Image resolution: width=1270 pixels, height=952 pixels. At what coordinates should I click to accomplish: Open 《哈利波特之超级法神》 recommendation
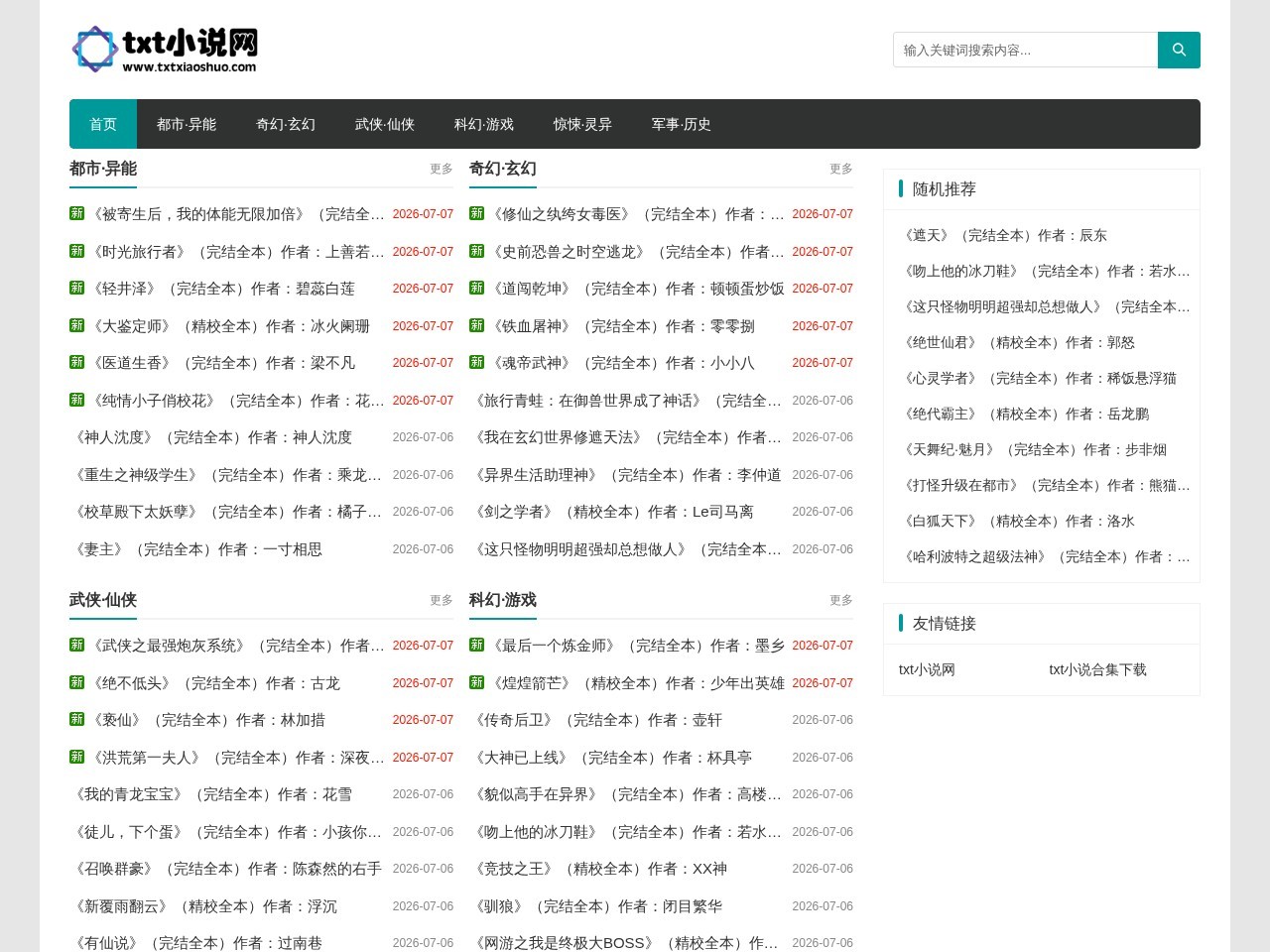click(1045, 556)
